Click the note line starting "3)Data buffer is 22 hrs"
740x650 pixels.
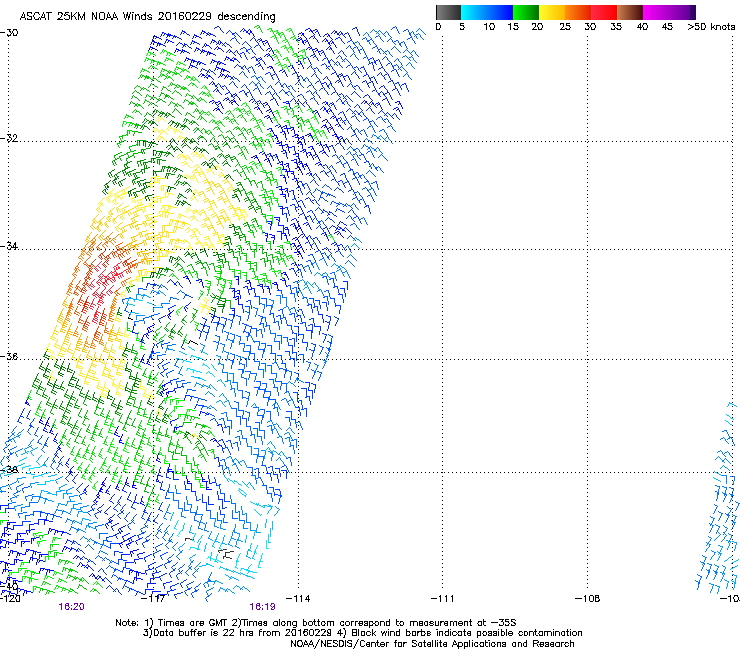[x=362, y=633]
